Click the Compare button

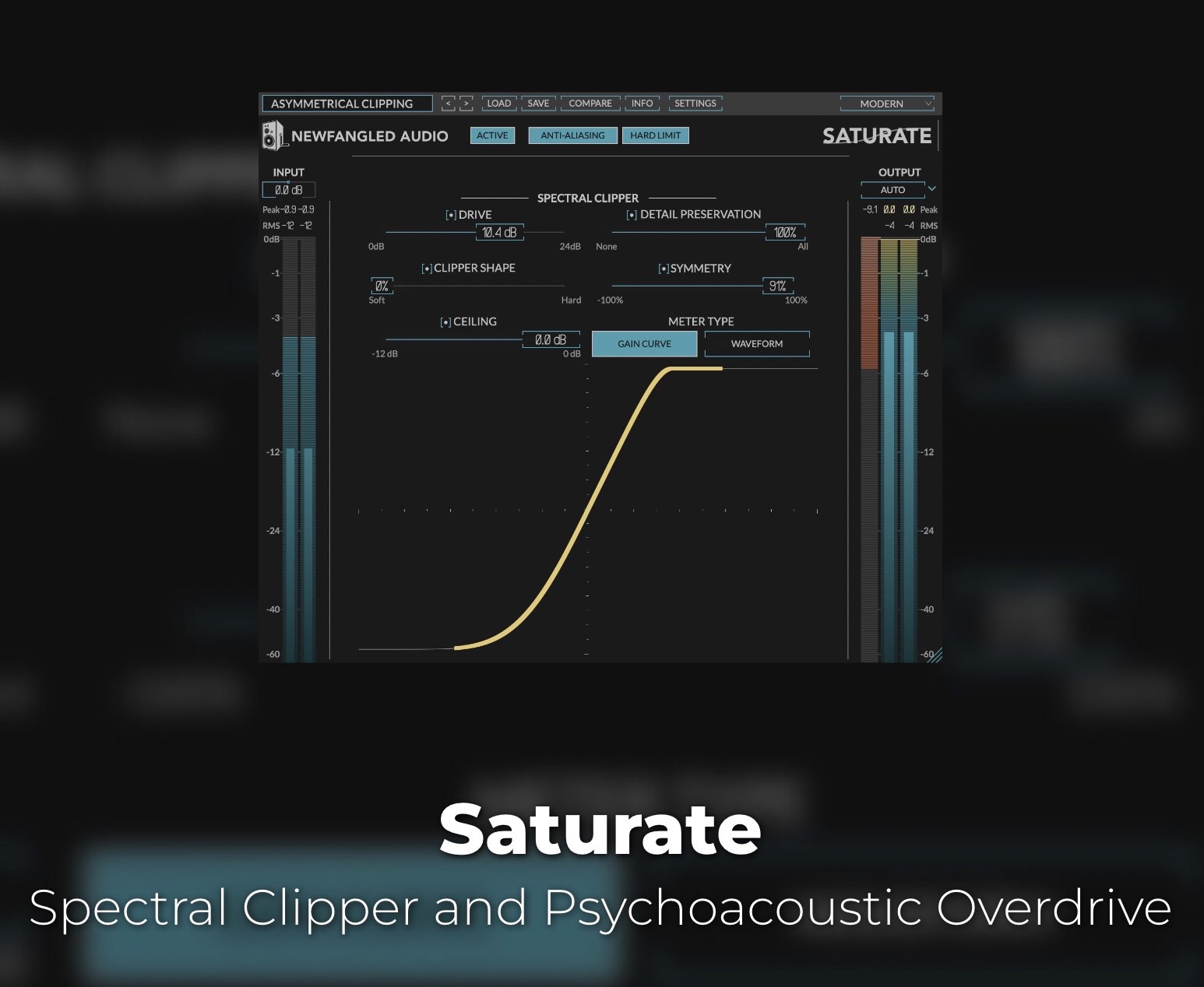coord(590,104)
